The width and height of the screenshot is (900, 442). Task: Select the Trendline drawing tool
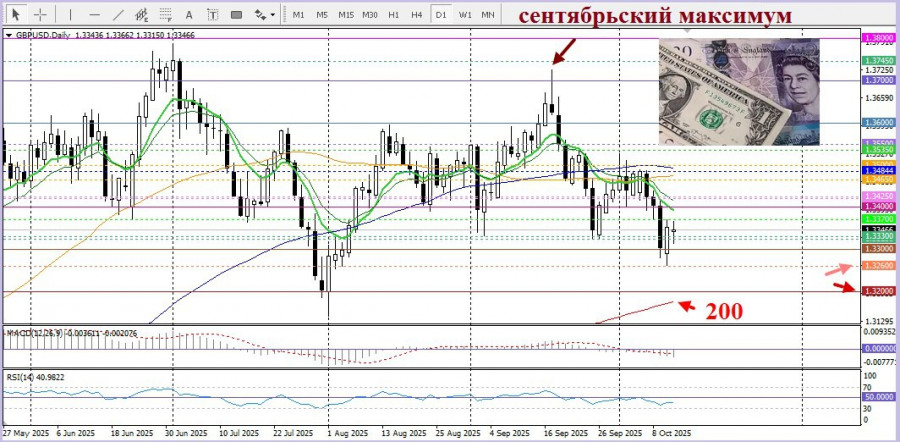point(118,14)
